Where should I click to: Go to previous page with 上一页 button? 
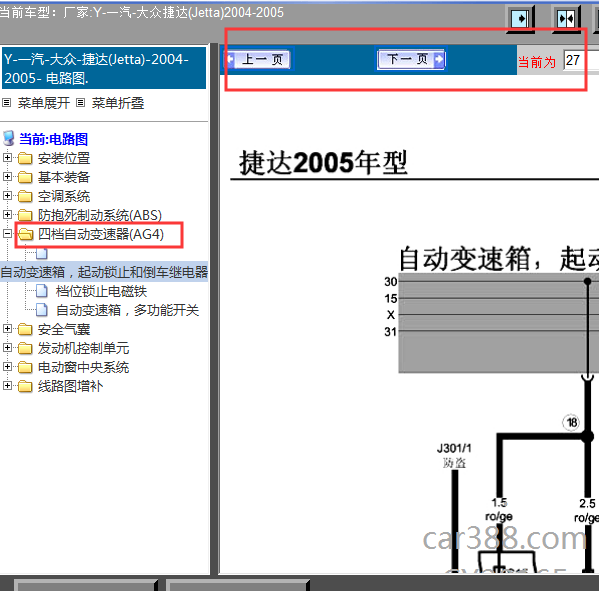coord(259,59)
